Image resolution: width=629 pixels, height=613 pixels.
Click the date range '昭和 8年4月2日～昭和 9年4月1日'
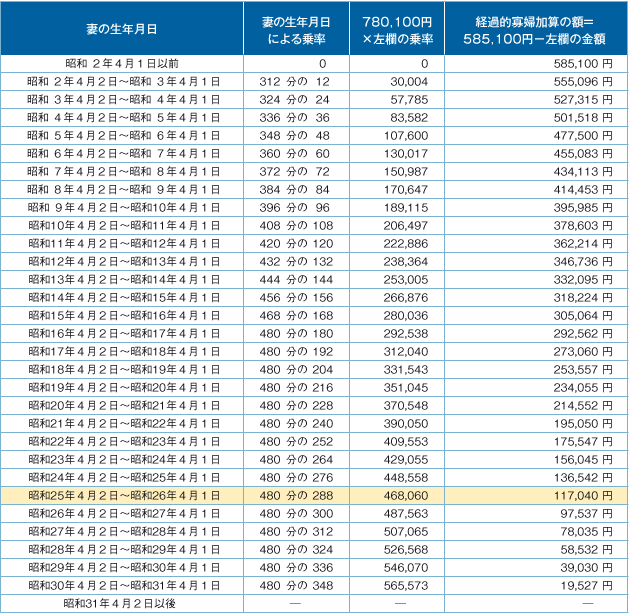[124, 190]
